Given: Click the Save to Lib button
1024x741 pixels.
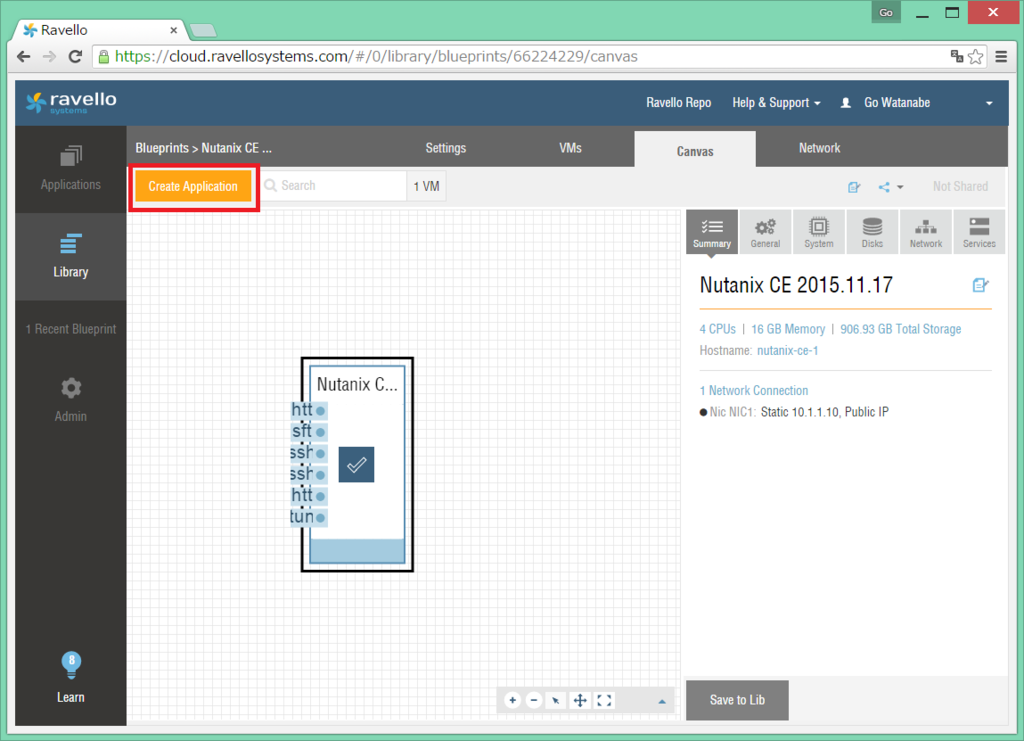Looking at the screenshot, I should coord(737,700).
